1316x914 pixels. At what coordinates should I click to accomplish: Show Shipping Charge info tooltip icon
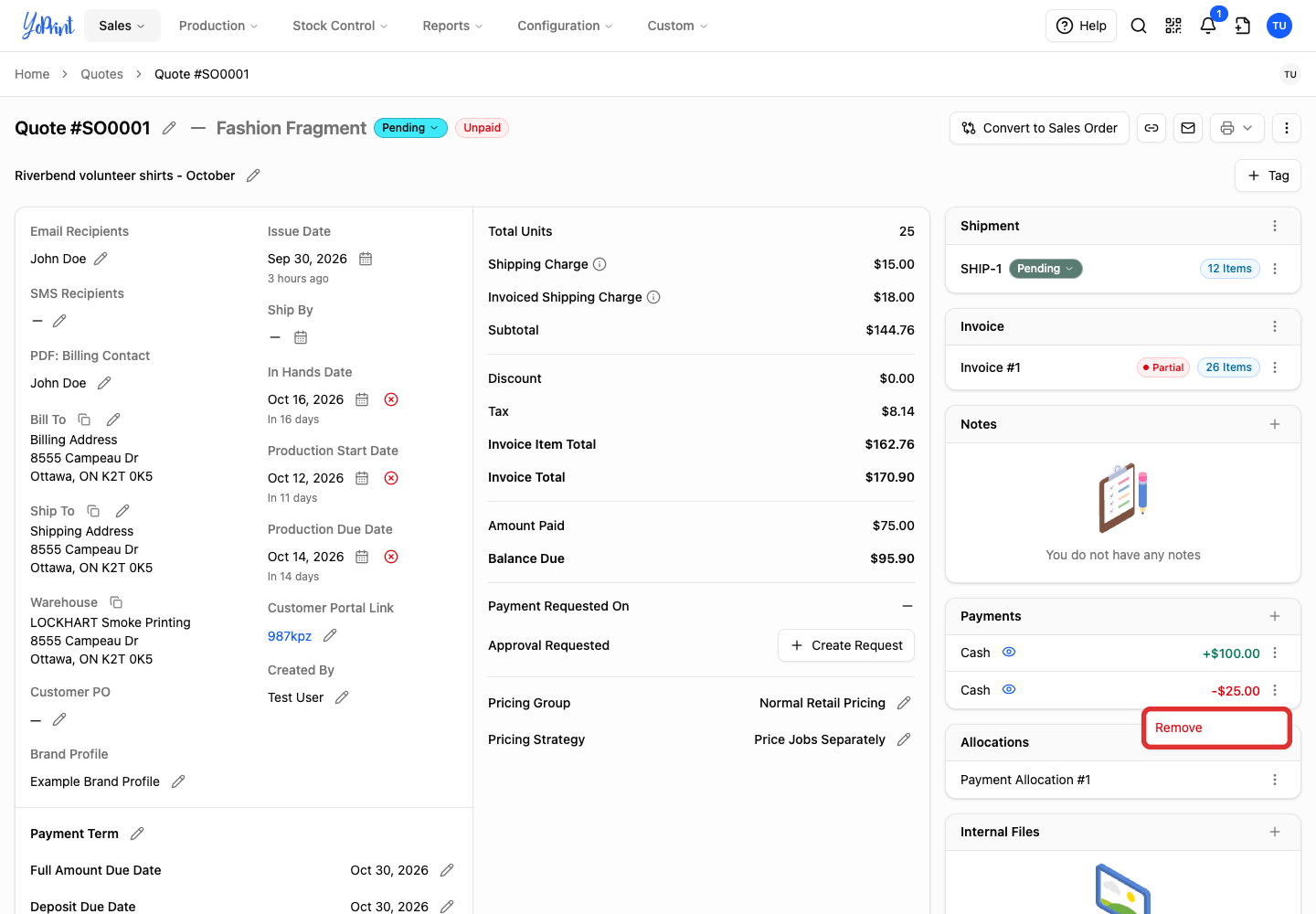600,264
